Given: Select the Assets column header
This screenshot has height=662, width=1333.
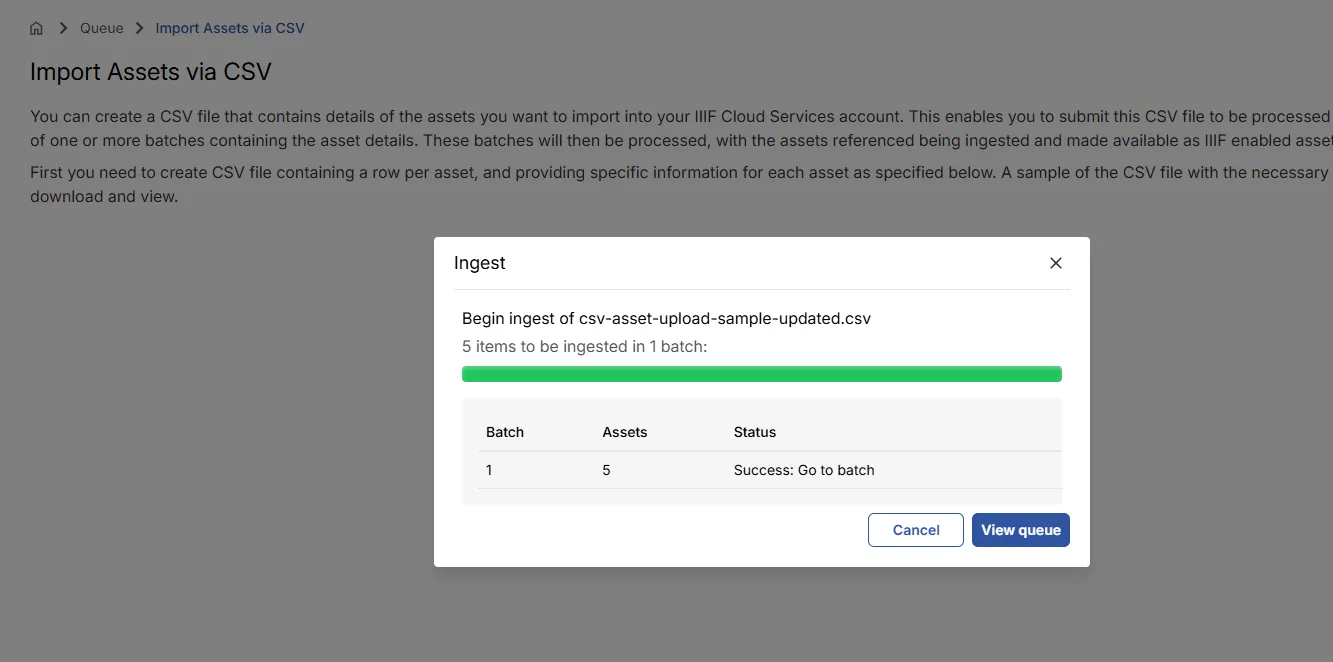Looking at the screenshot, I should [x=624, y=432].
